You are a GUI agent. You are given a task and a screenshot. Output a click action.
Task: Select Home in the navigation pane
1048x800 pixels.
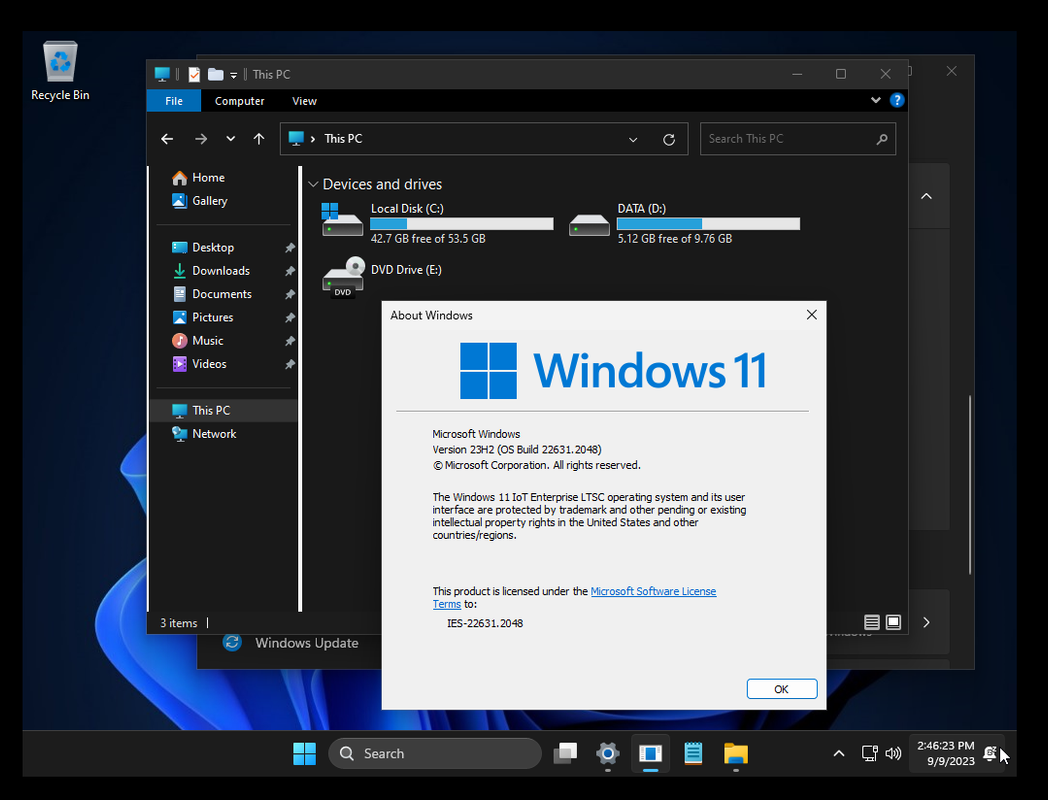tap(198, 178)
